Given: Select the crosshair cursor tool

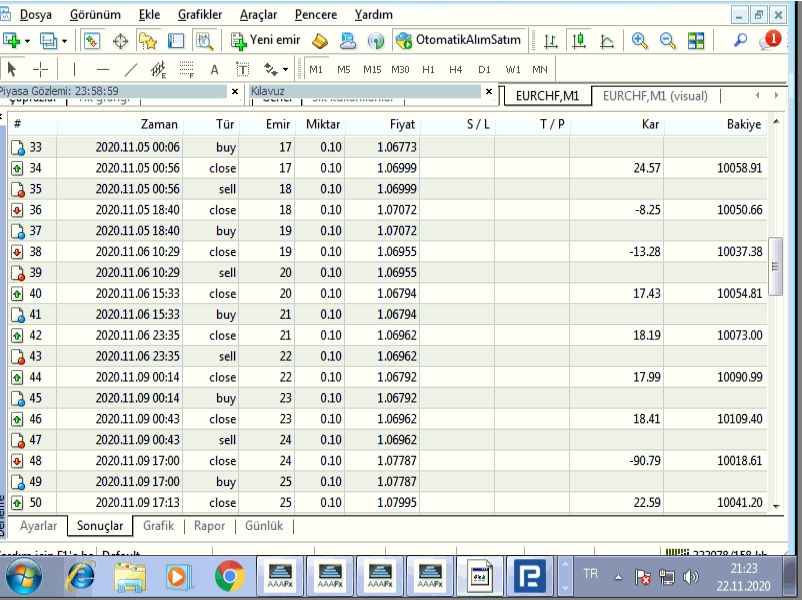Looking at the screenshot, I should pos(41,70).
